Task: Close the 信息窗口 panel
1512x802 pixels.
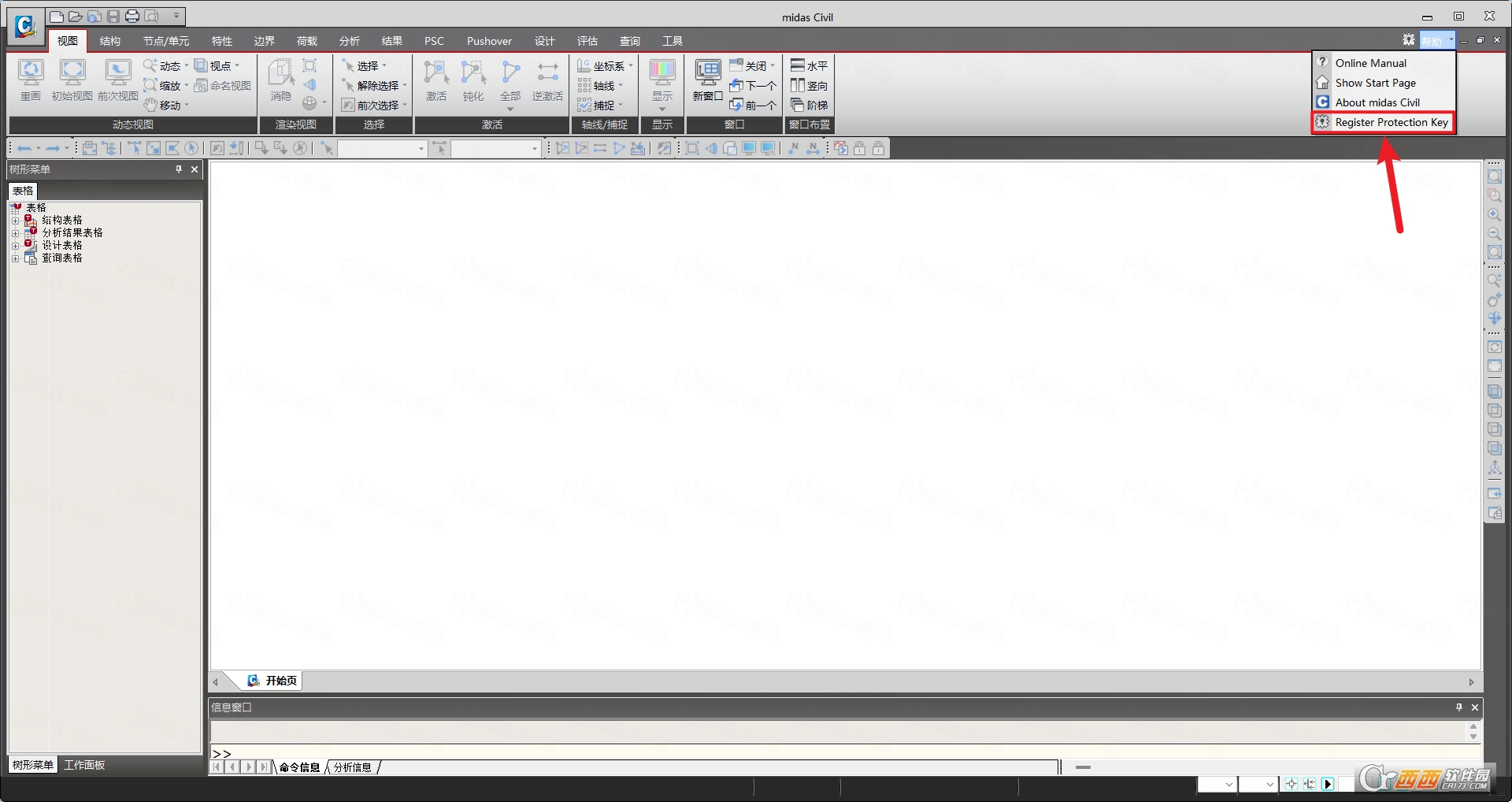Action: [x=1475, y=707]
